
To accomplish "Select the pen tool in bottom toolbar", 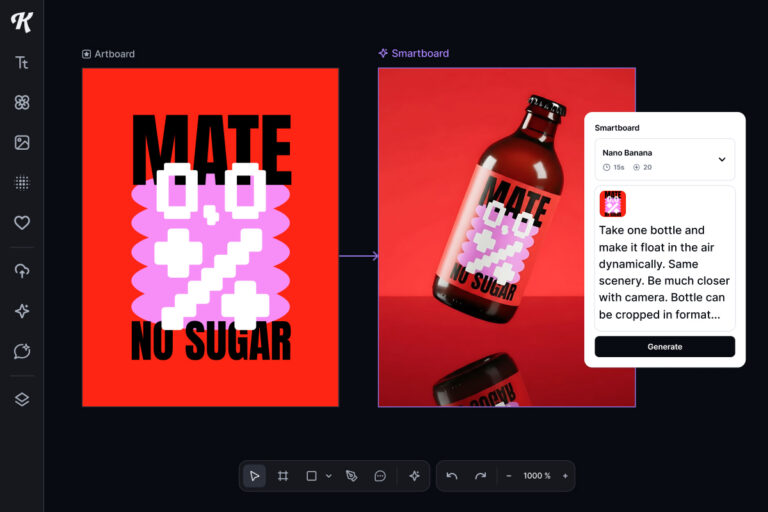I will point(352,476).
